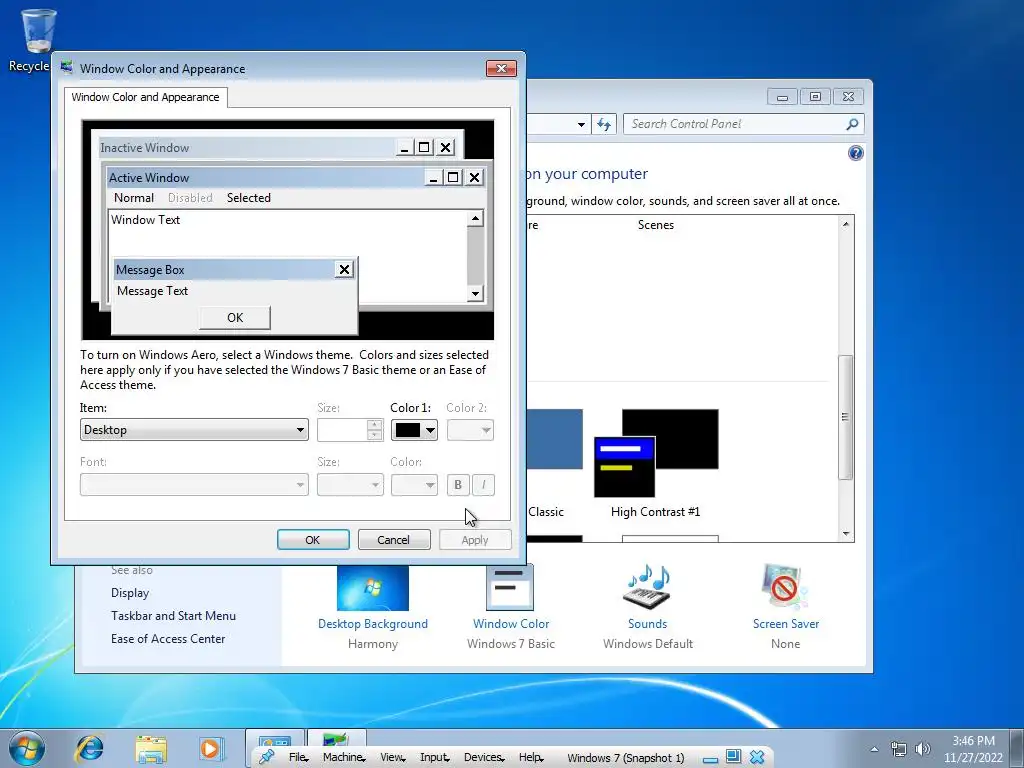Open the Screen Saver icon

(784, 588)
